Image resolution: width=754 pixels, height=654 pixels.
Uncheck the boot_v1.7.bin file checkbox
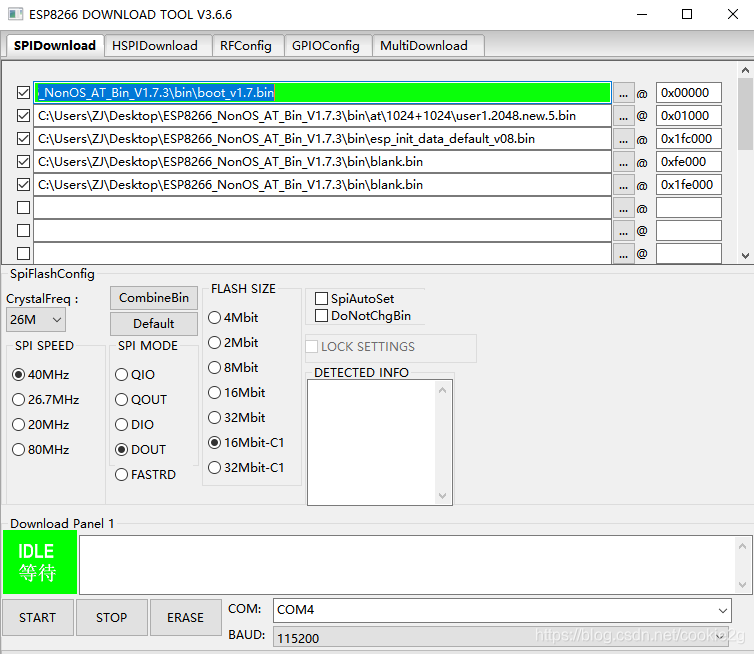23,92
